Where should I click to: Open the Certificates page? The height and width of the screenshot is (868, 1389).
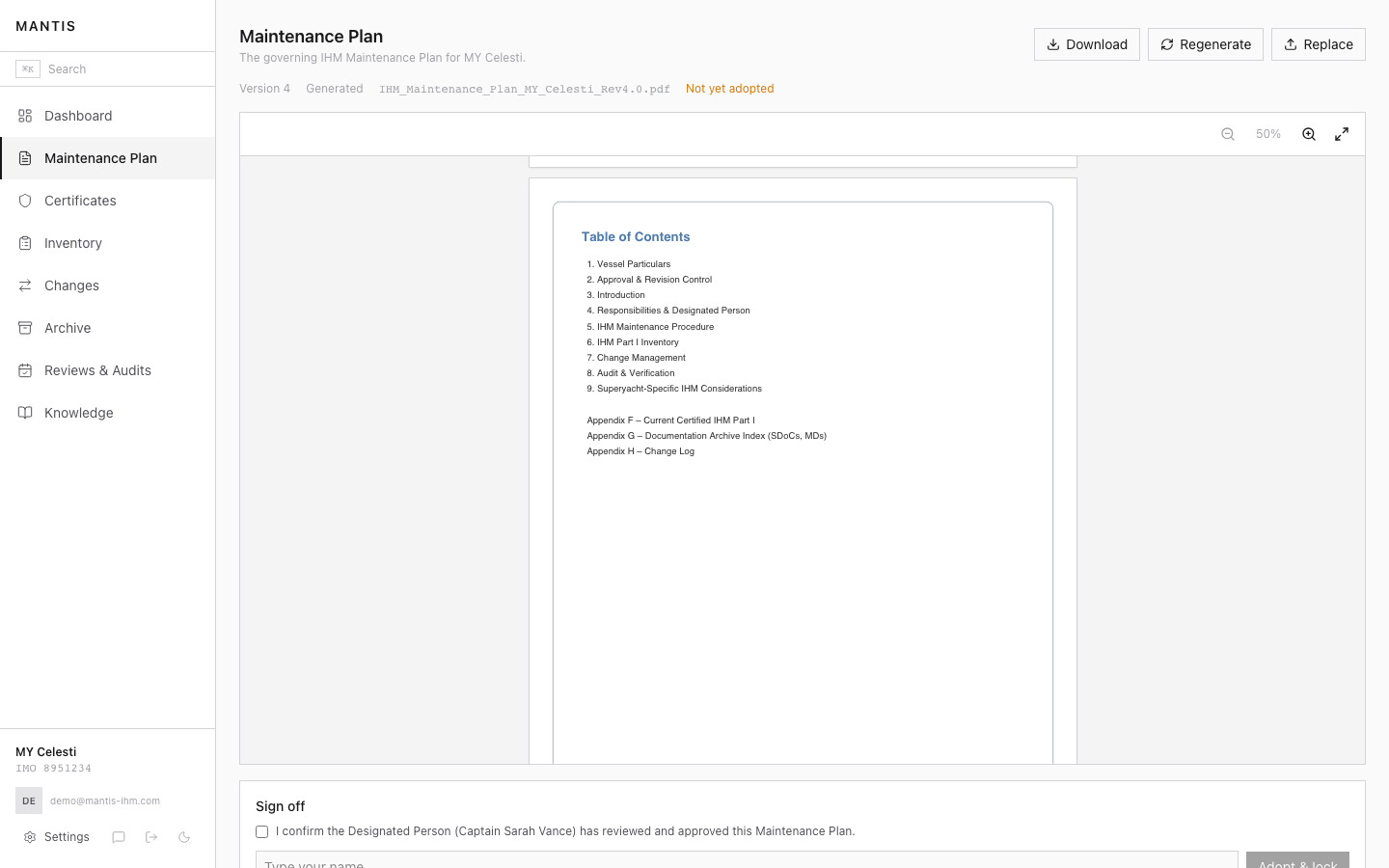[108, 201]
